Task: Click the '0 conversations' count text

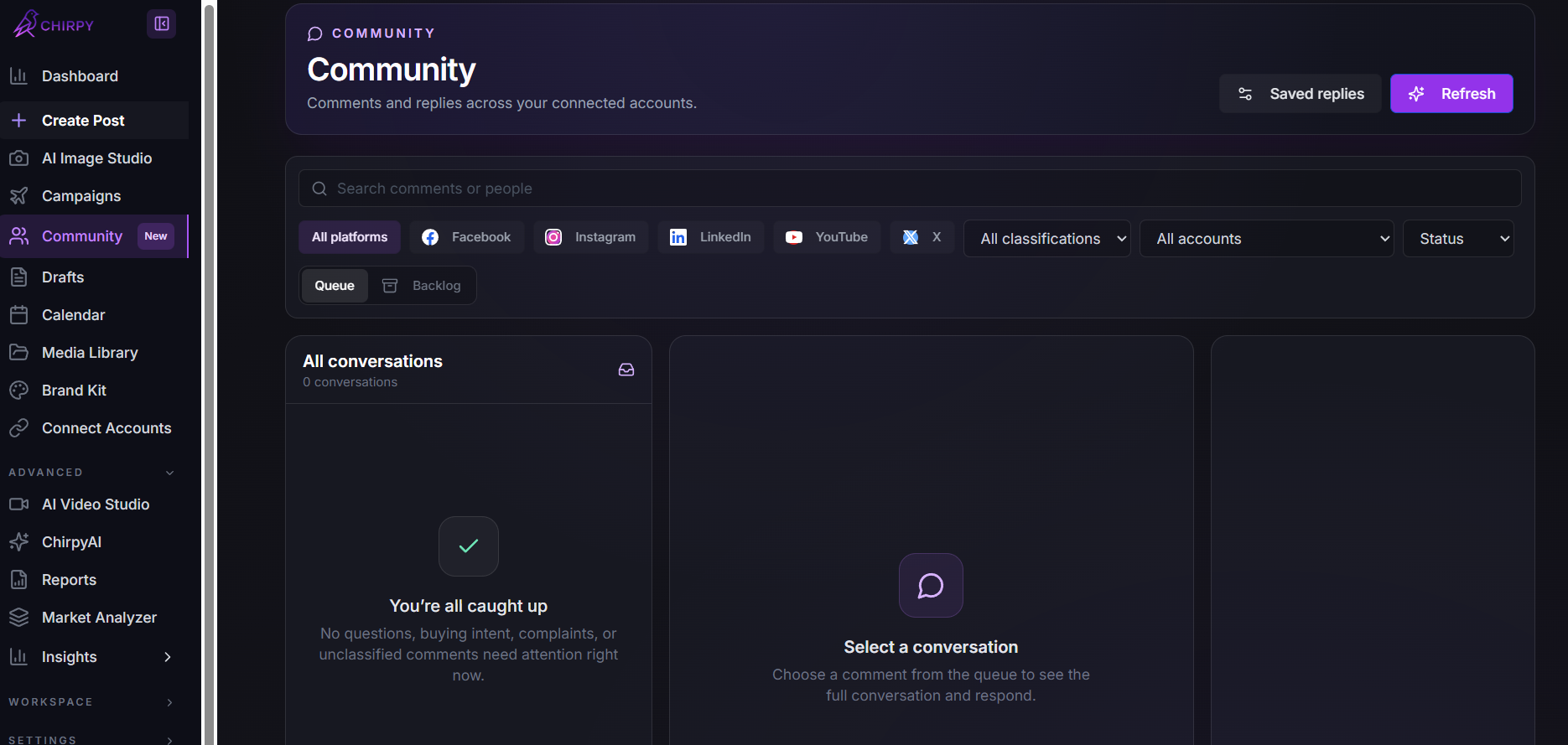Action: [350, 382]
